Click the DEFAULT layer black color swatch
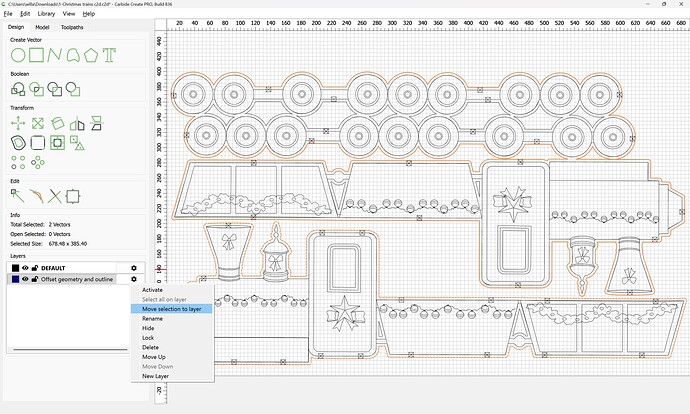 15,268
